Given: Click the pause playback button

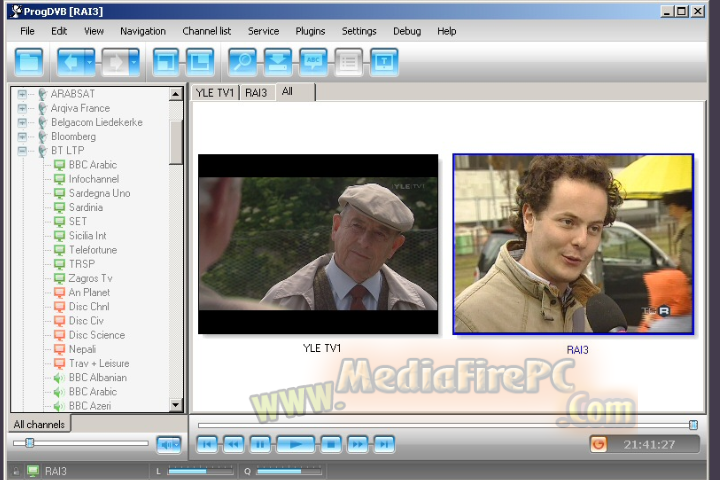Looking at the screenshot, I should 260,444.
